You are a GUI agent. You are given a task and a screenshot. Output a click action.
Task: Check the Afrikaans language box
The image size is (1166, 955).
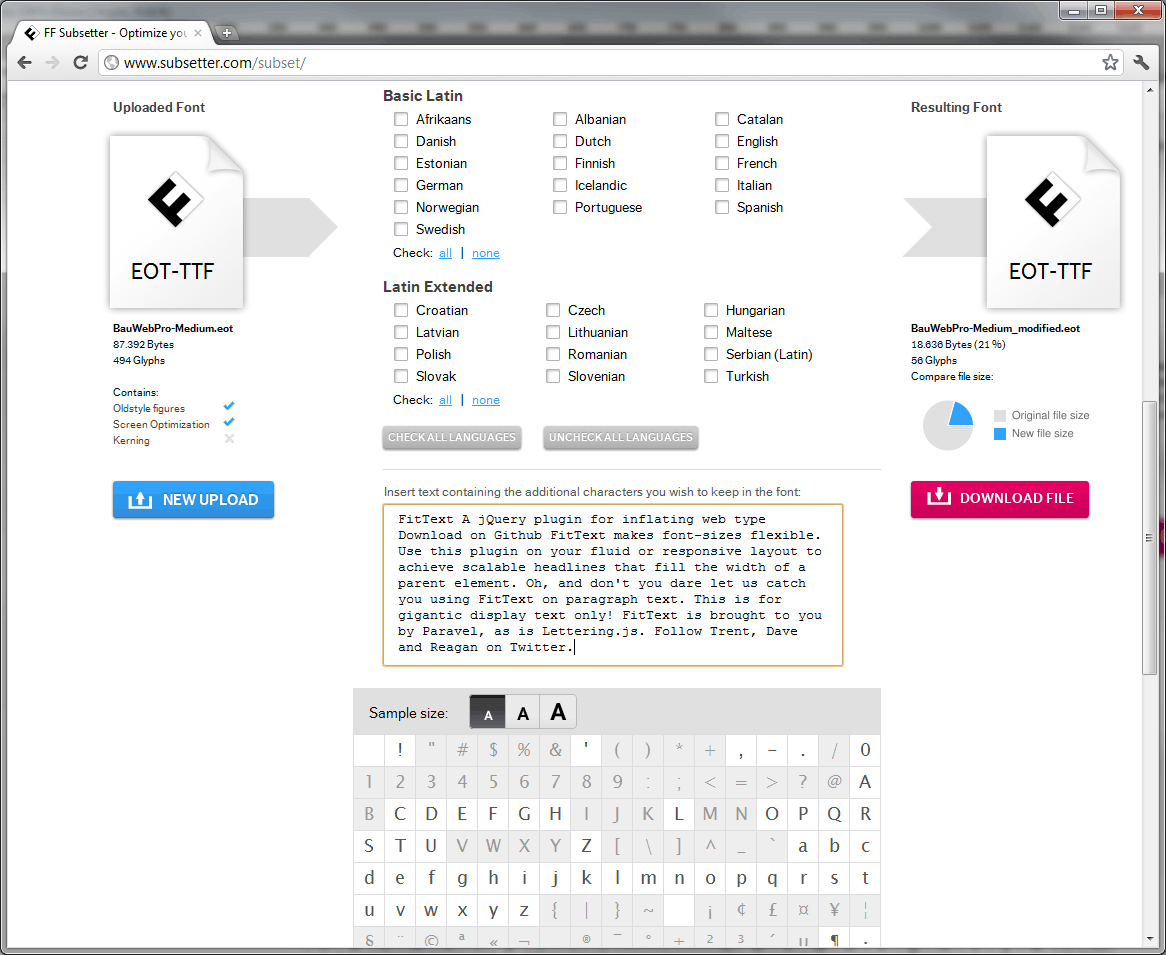(x=402, y=119)
